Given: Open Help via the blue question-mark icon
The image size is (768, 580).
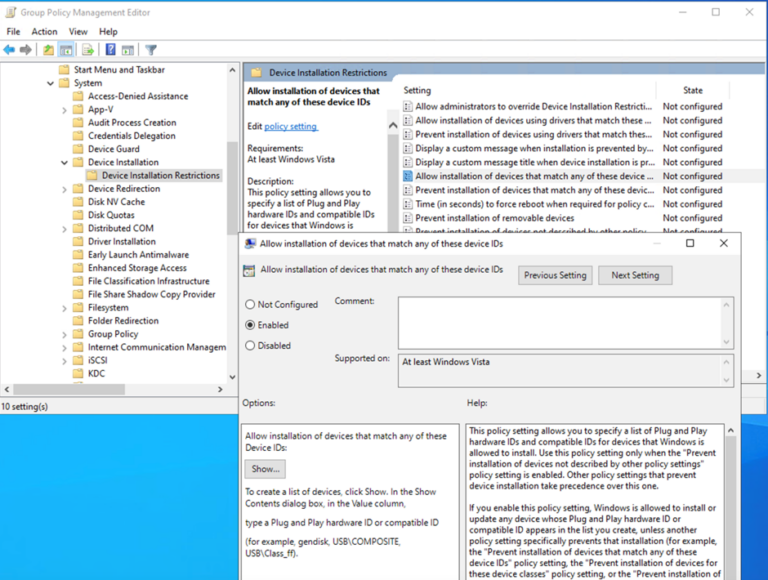Looking at the screenshot, I should [110, 50].
